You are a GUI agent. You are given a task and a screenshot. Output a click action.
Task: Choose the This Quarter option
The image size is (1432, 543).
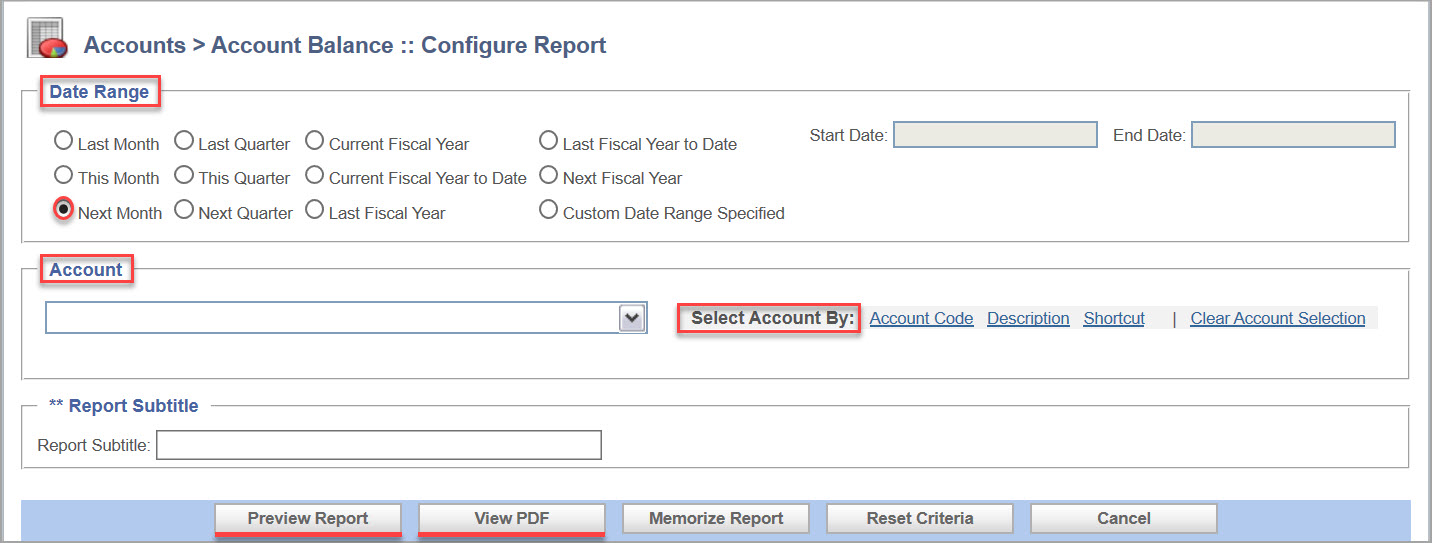click(x=183, y=175)
